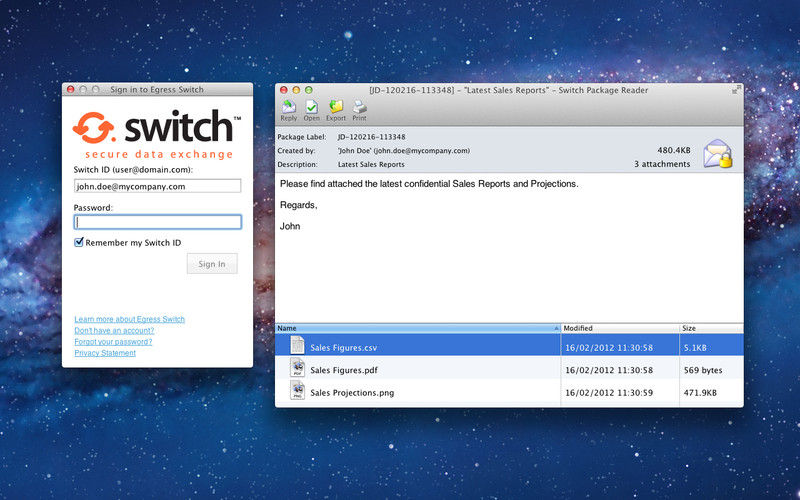Open Learn more about Egress Switch link

(130, 319)
